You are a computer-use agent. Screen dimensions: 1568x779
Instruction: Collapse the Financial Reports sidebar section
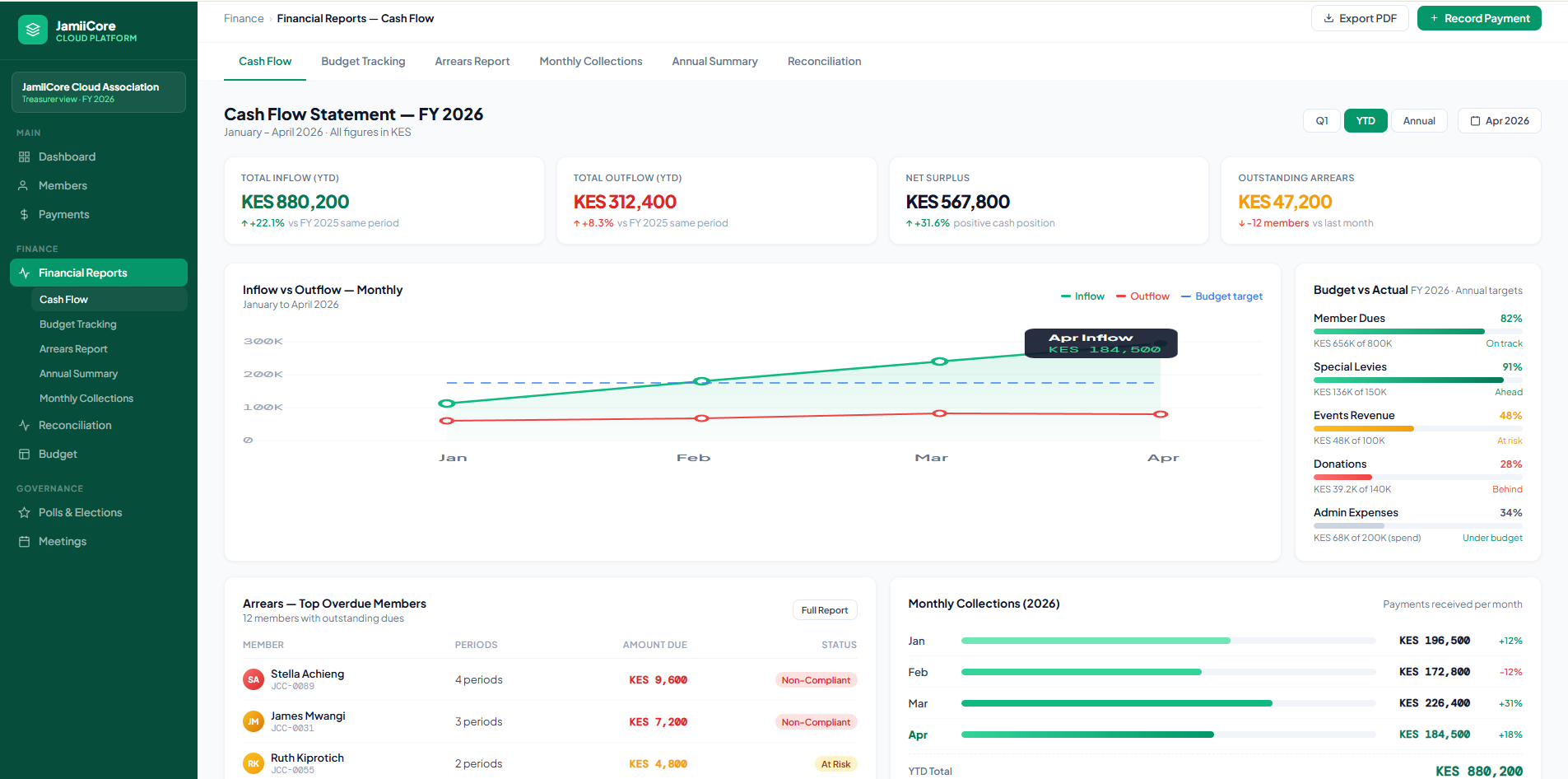point(99,273)
